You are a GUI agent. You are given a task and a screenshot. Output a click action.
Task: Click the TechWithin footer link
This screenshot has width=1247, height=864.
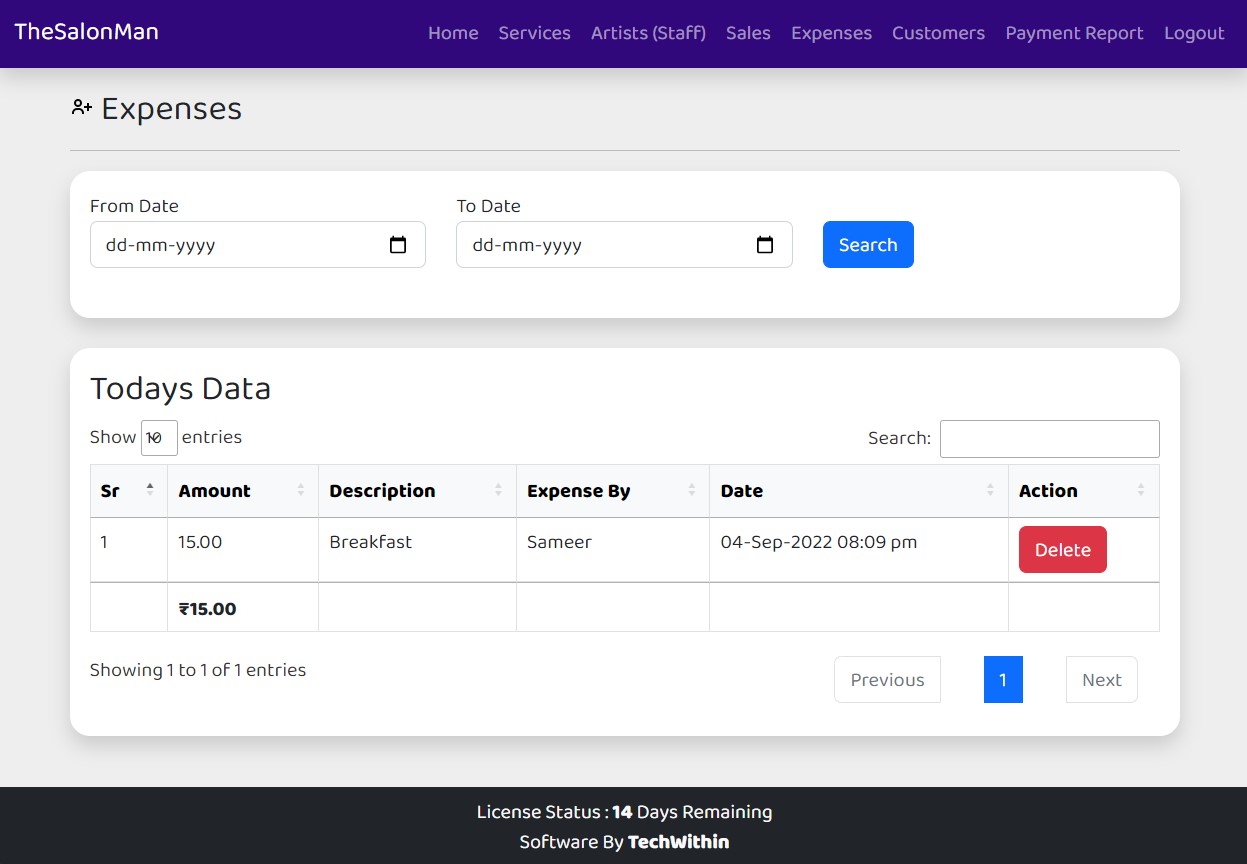(x=678, y=842)
